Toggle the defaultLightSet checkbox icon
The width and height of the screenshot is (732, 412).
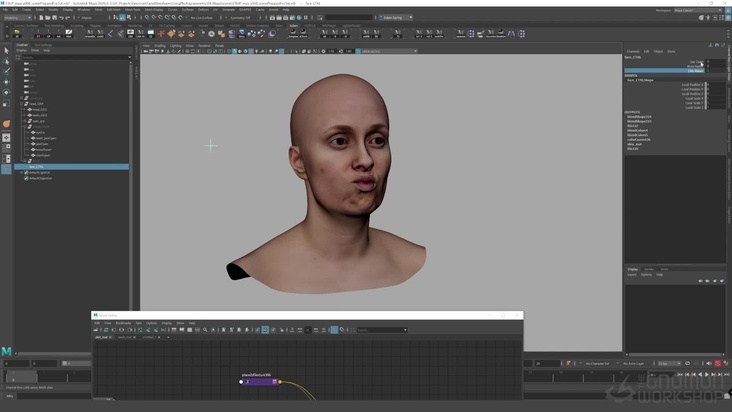[x=26, y=172]
